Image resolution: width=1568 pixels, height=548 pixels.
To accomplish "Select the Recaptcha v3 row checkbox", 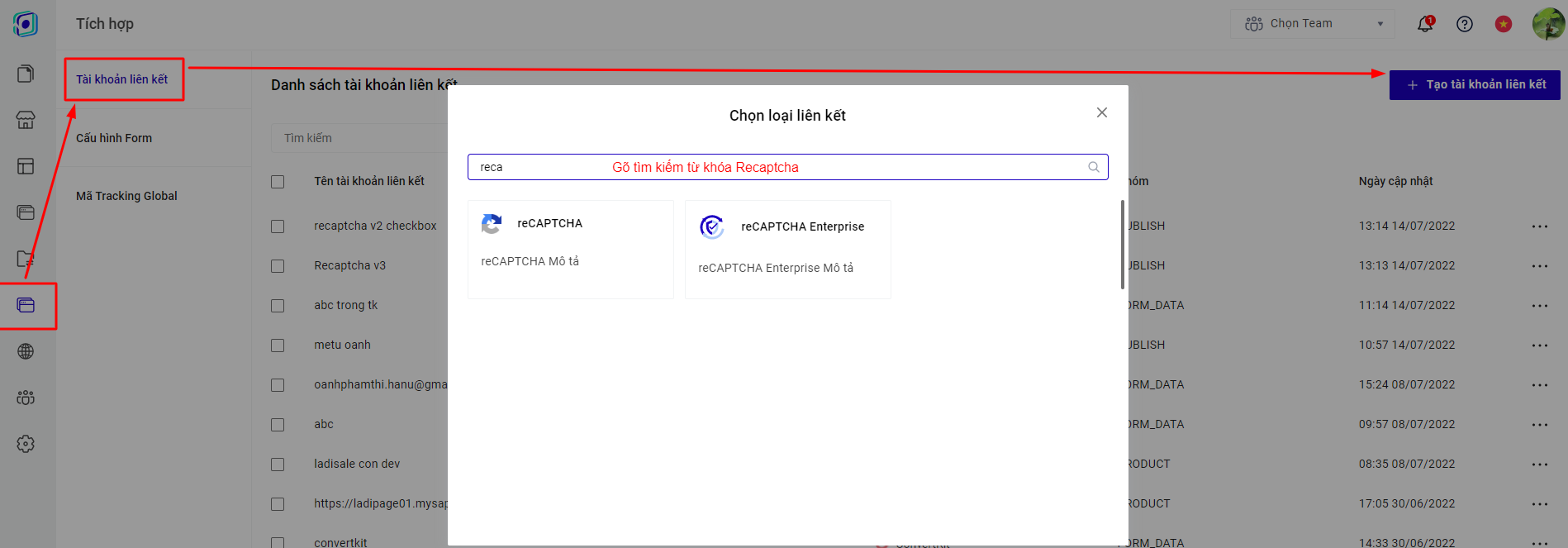I will point(278,266).
